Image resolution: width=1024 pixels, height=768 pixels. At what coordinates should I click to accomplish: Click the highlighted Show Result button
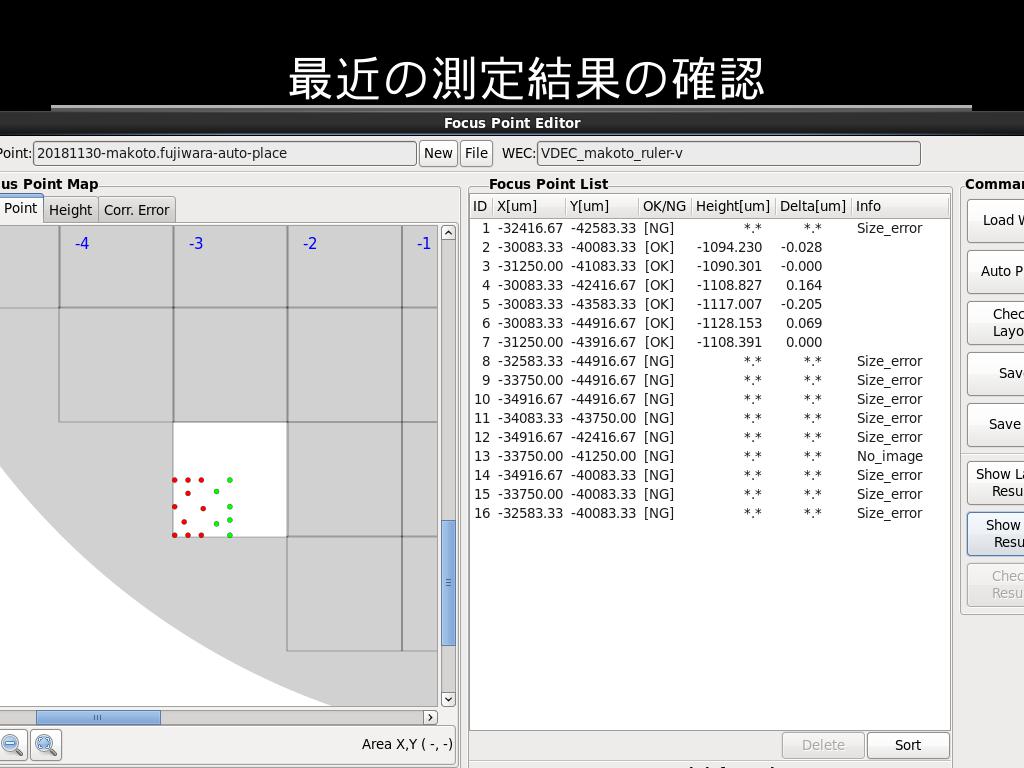click(997, 534)
